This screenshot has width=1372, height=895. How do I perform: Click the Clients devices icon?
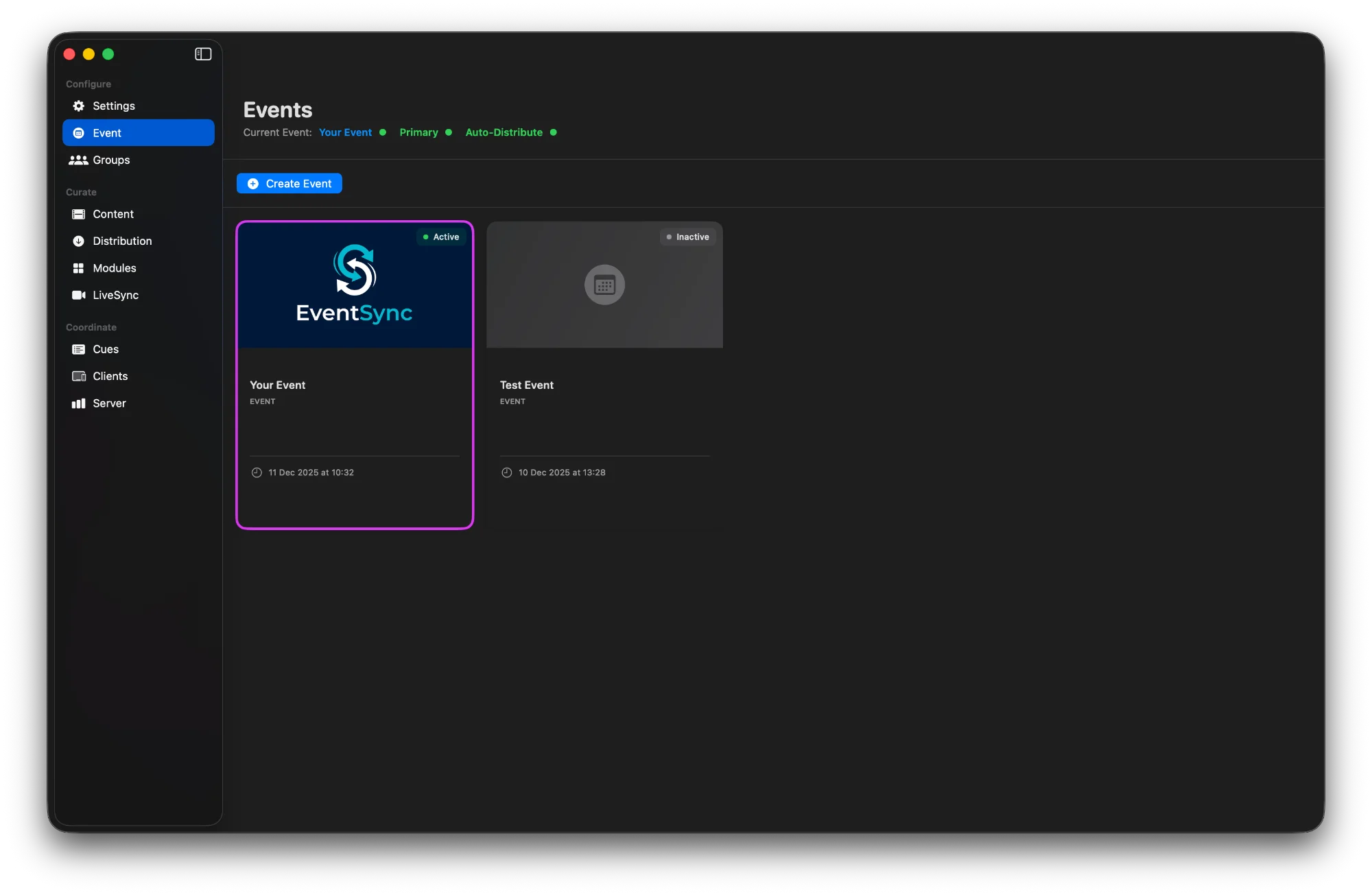pos(78,376)
